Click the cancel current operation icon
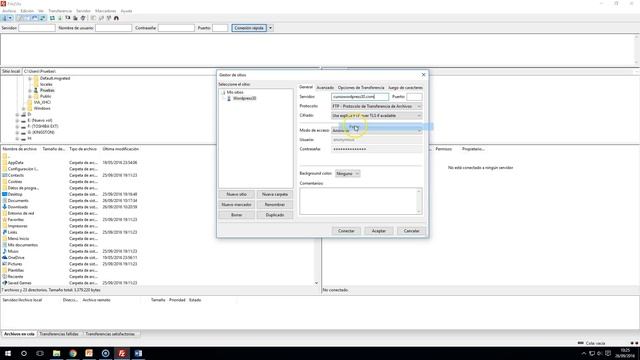 pos(68,18)
